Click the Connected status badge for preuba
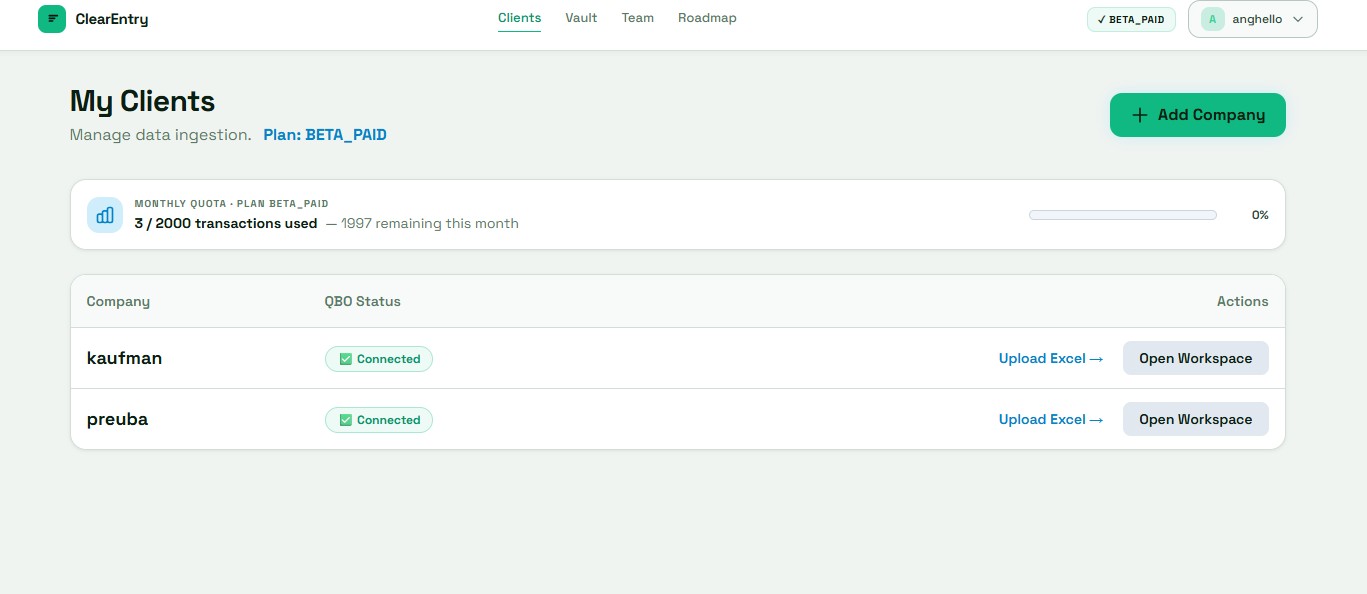This screenshot has height=594, width=1367. tap(379, 420)
